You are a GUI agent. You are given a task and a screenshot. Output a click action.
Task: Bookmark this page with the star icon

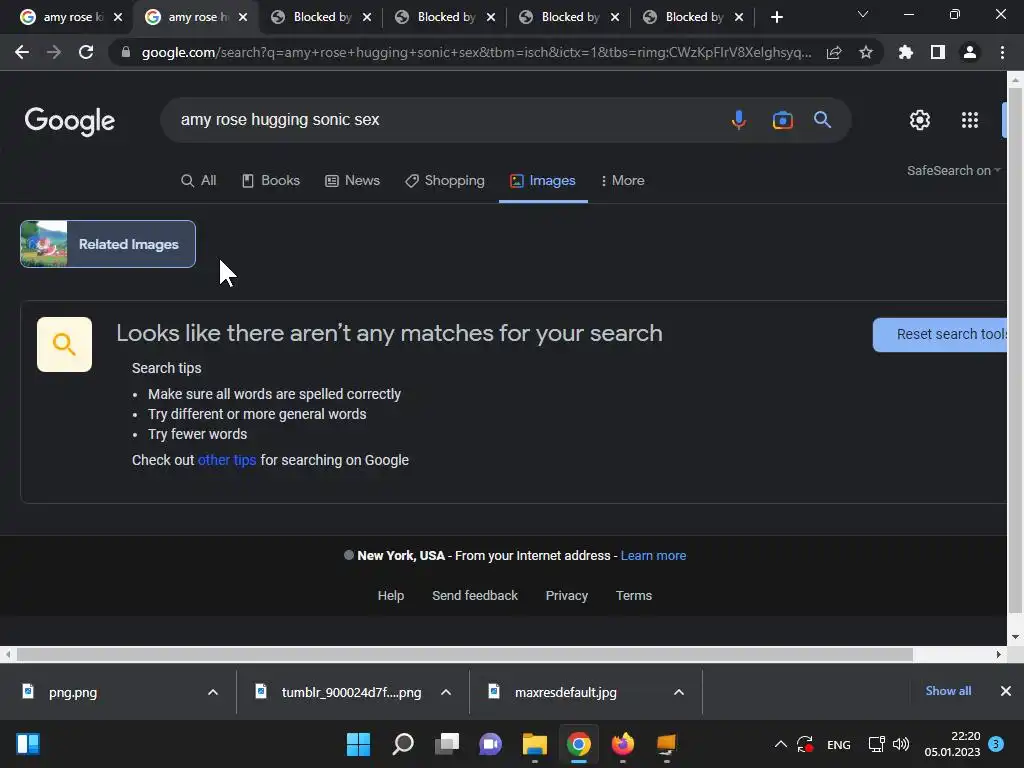(x=866, y=52)
